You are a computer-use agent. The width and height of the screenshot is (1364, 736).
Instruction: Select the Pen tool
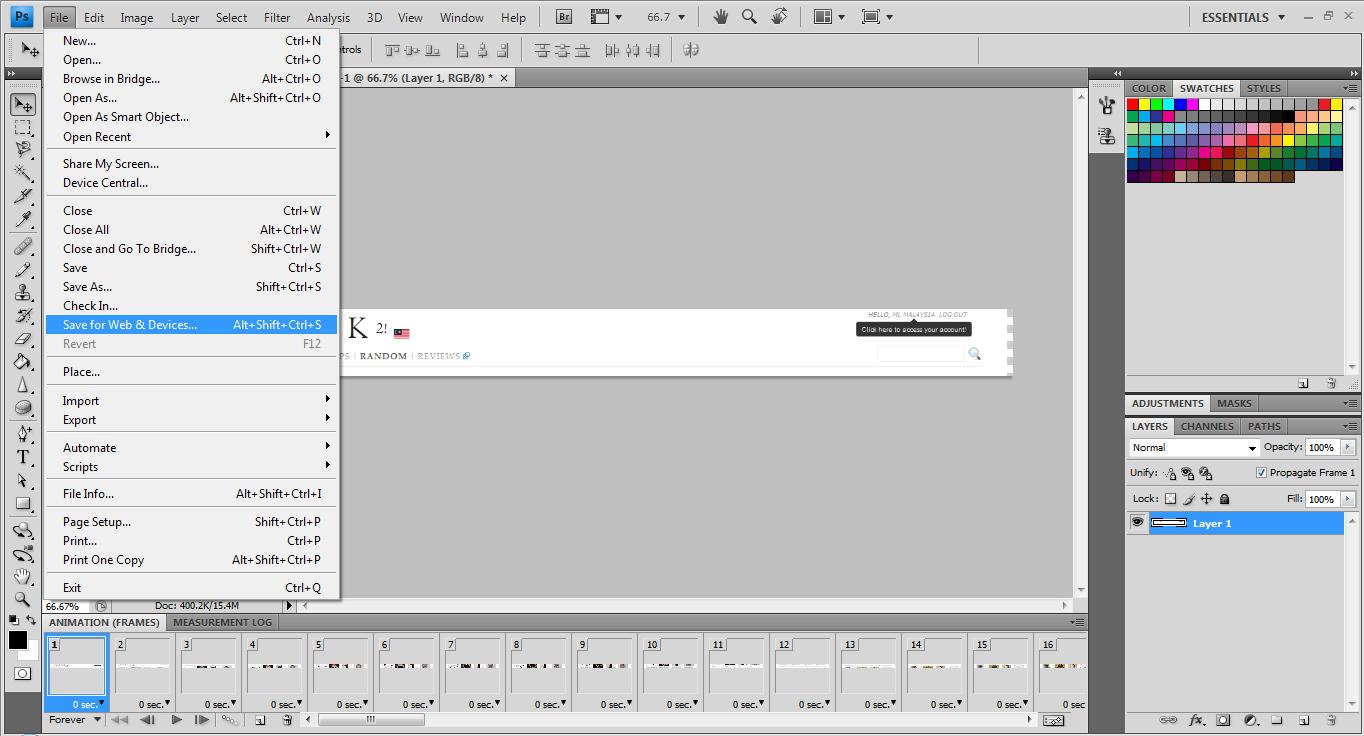click(23, 434)
